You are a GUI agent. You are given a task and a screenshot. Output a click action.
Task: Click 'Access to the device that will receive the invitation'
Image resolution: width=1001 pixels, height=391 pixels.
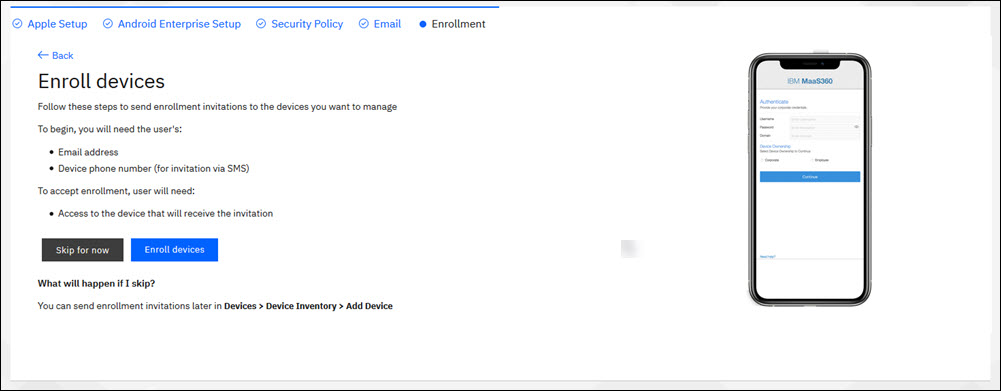(x=165, y=213)
